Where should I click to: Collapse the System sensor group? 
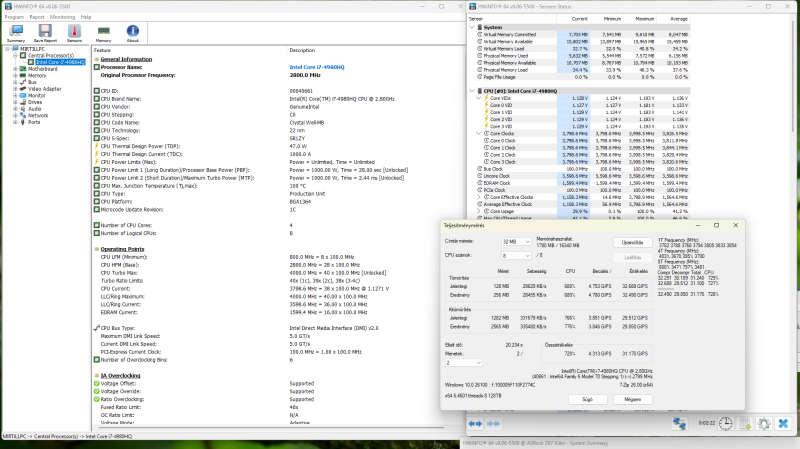coord(472,27)
